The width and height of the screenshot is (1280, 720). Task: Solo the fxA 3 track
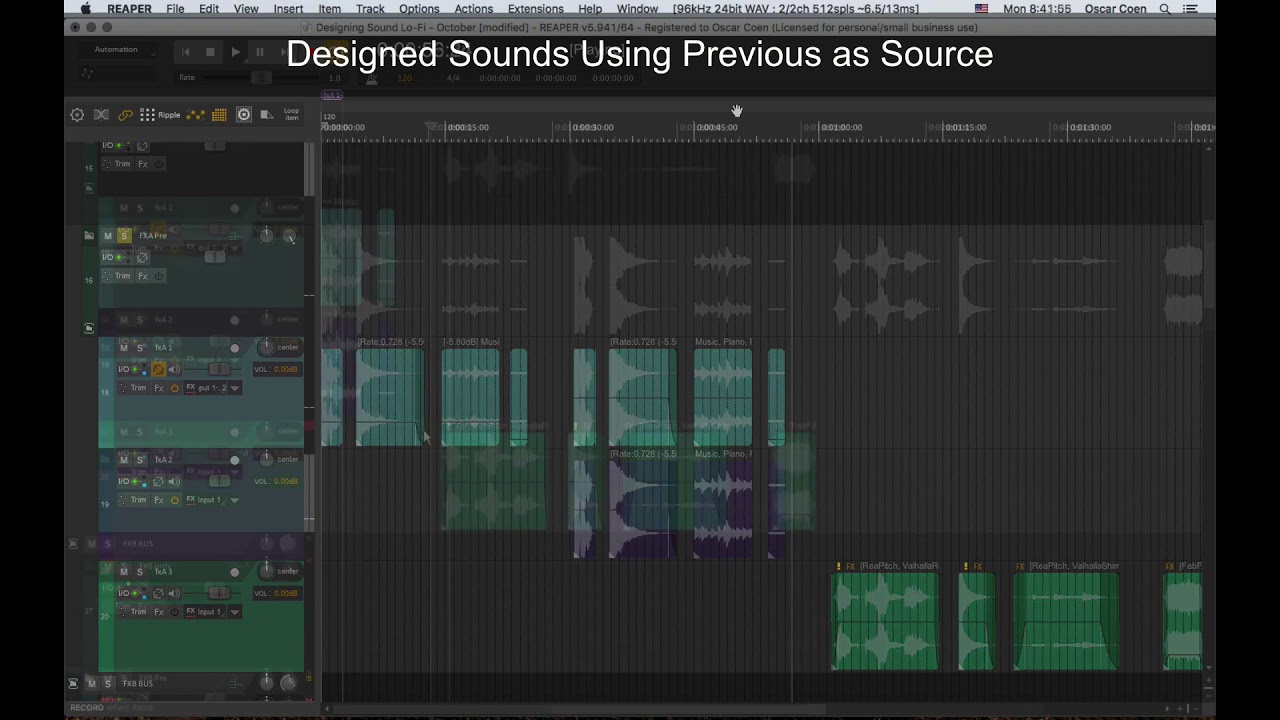coord(140,572)
